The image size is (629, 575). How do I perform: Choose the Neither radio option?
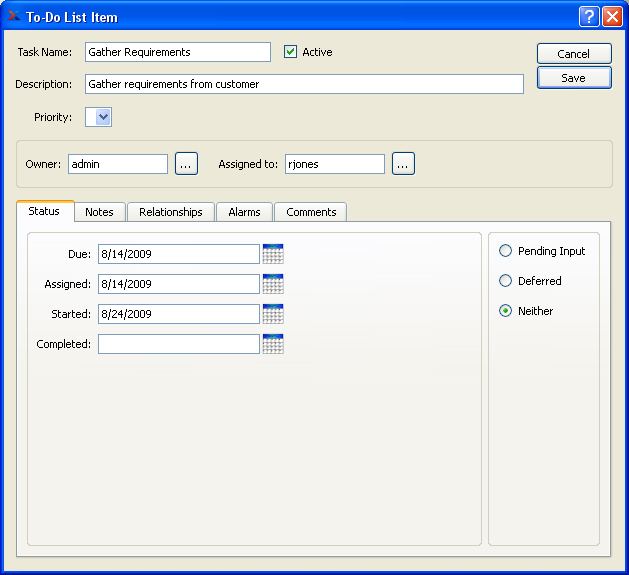(x=505, y=311)
